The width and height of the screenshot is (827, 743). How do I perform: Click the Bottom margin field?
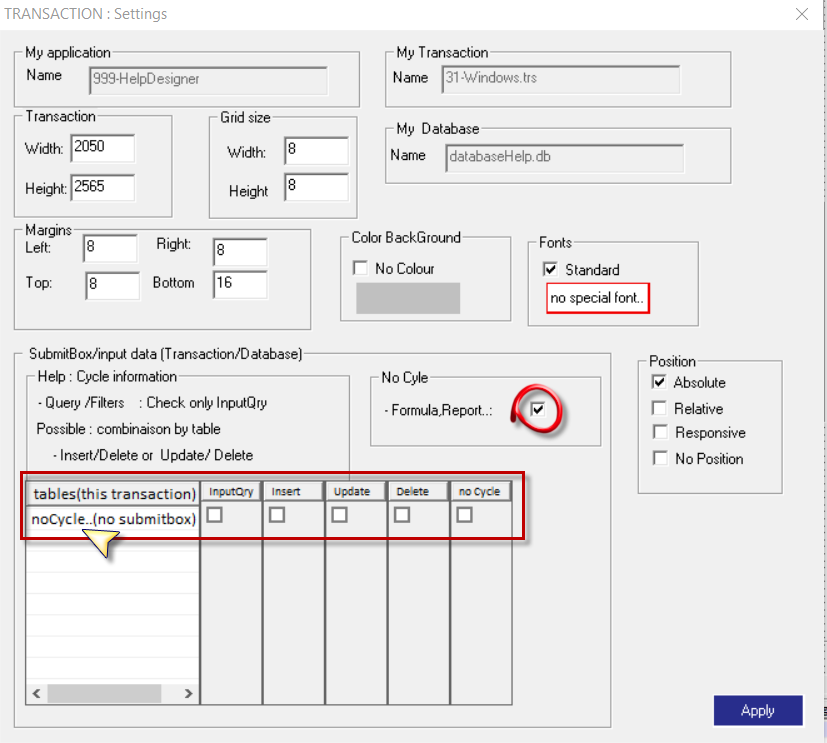tap(240, 285)
